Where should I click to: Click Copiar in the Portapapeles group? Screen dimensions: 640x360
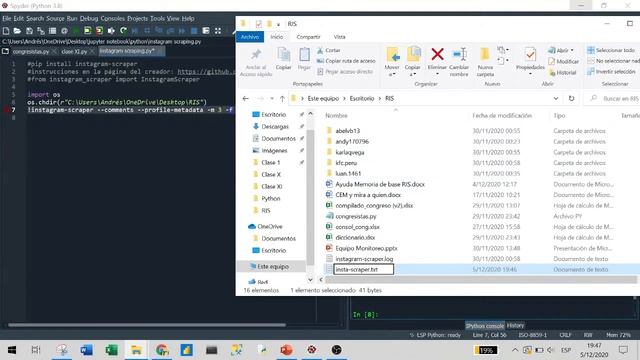click(283, 58)
